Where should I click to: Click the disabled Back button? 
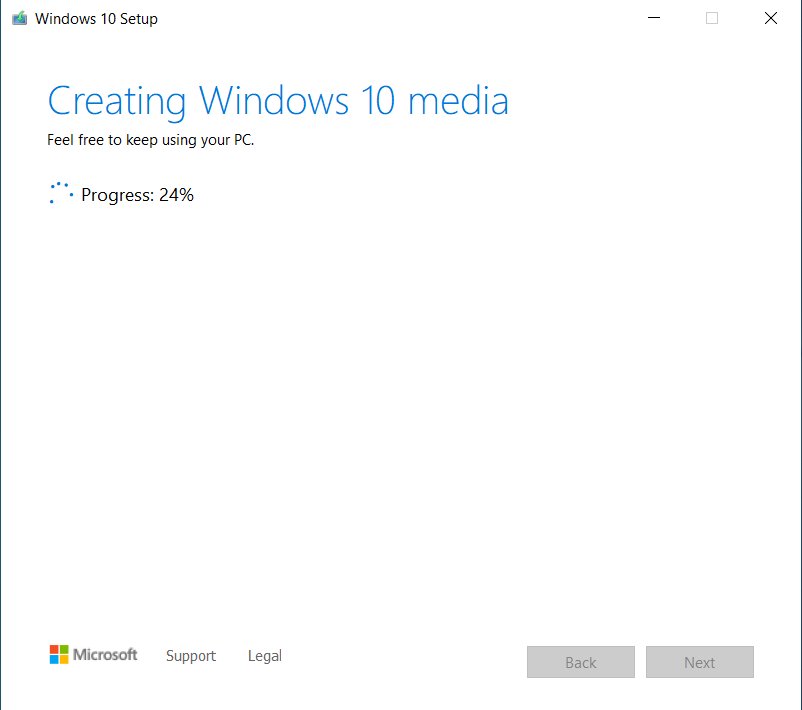(581, 662)
